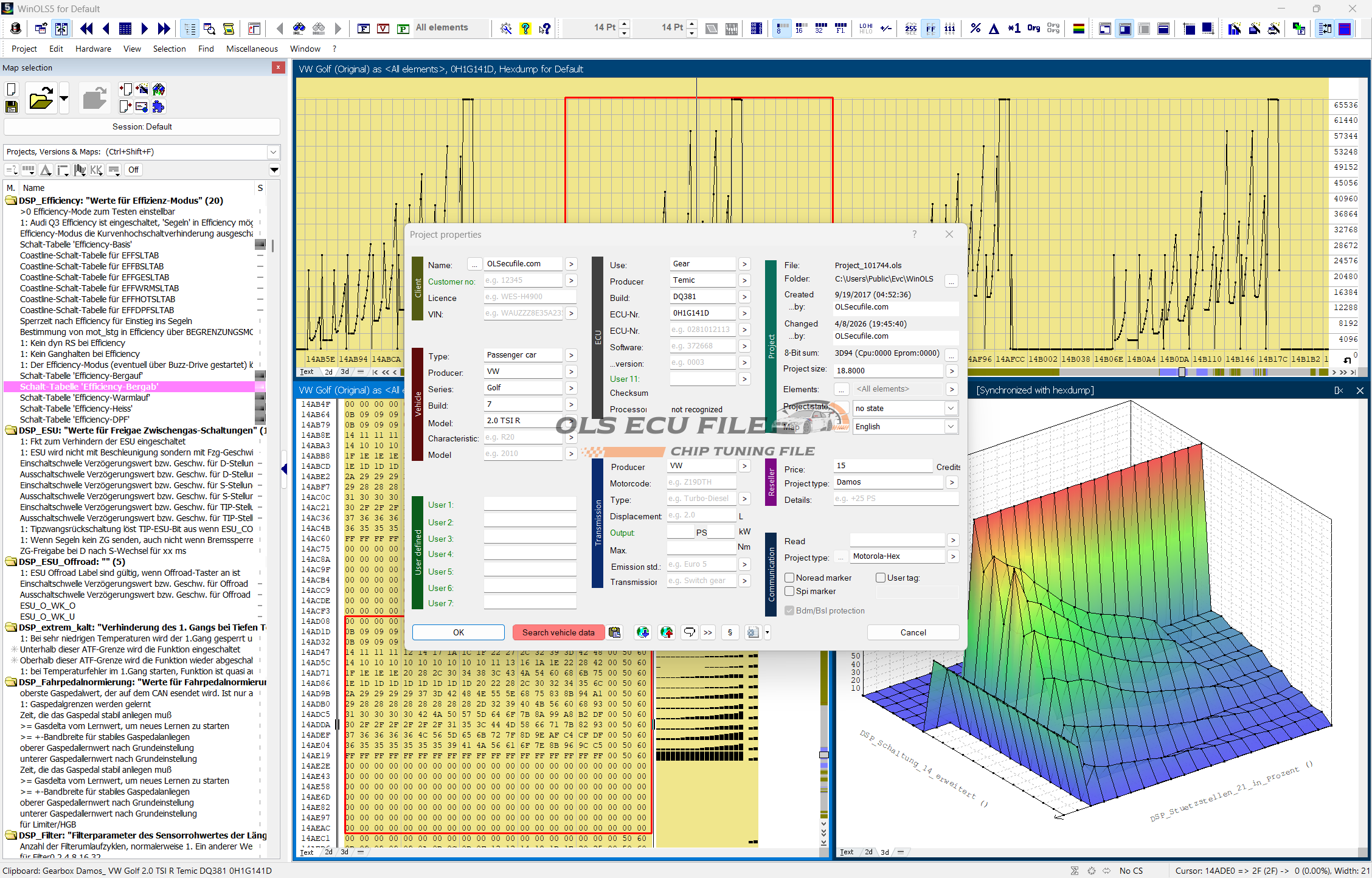Viewport: 1372px width, 878px height.
Task: Toggle the percent display icon
Action: (x=975, y=28)
